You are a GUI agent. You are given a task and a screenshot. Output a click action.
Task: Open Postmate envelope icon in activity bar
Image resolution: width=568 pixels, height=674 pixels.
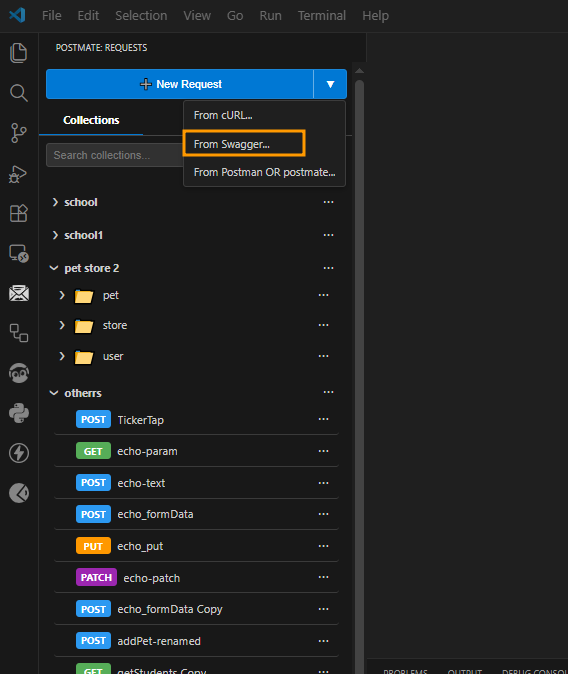tap(19, 293)
